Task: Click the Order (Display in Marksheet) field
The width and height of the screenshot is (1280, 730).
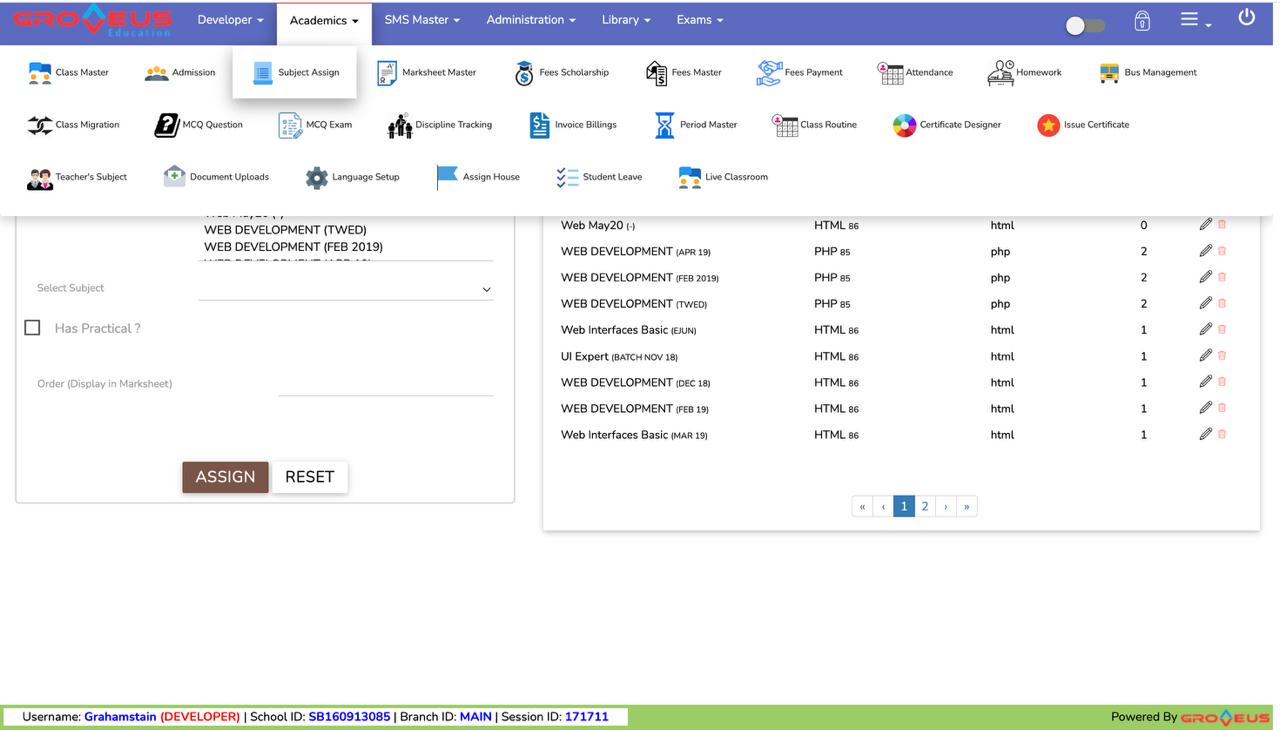Action: 385,384
